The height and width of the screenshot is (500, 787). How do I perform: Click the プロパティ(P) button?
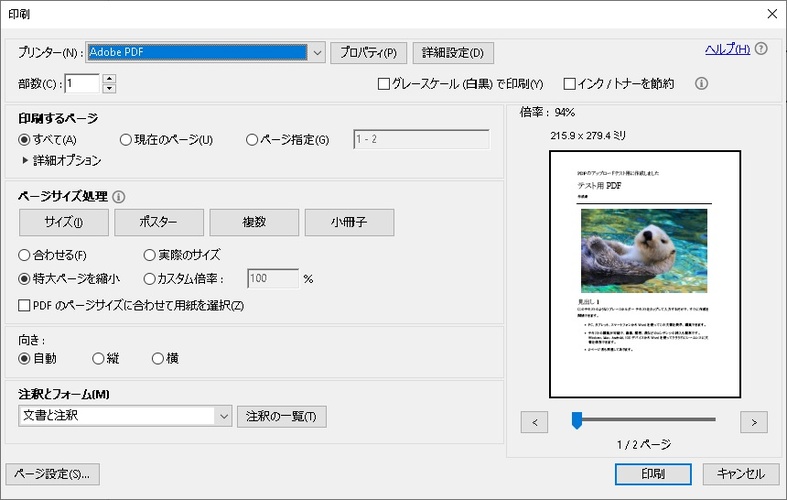(368, 53)
